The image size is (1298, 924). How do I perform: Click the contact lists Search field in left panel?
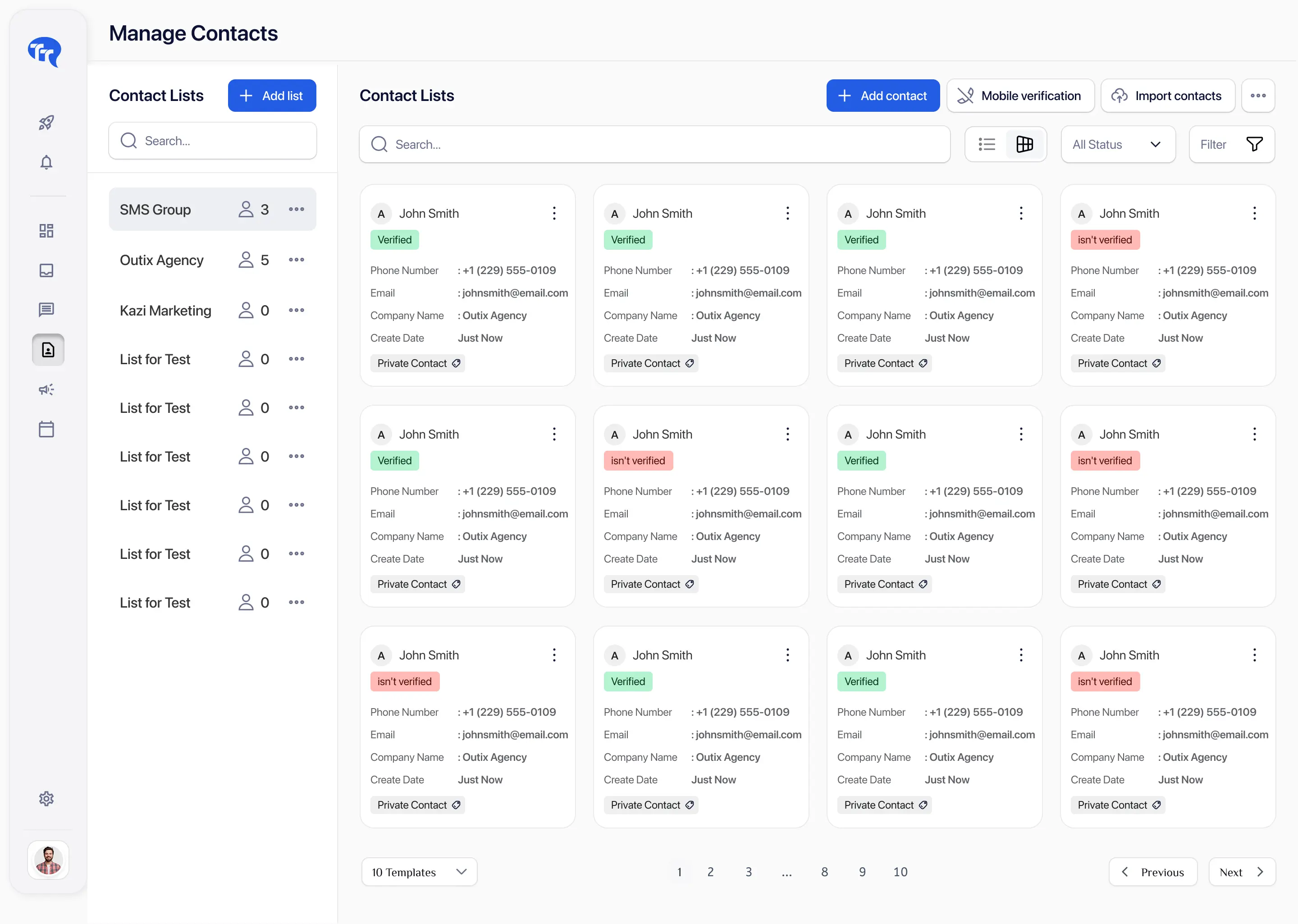point(212,141)
